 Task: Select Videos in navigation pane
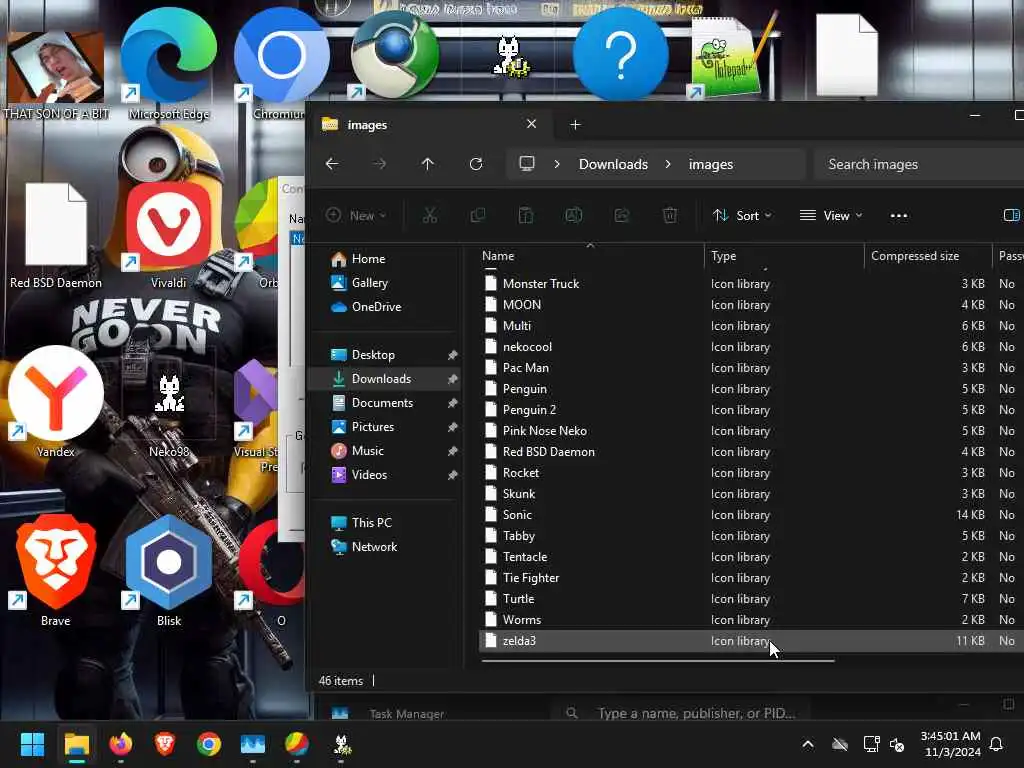coord(385,475)
